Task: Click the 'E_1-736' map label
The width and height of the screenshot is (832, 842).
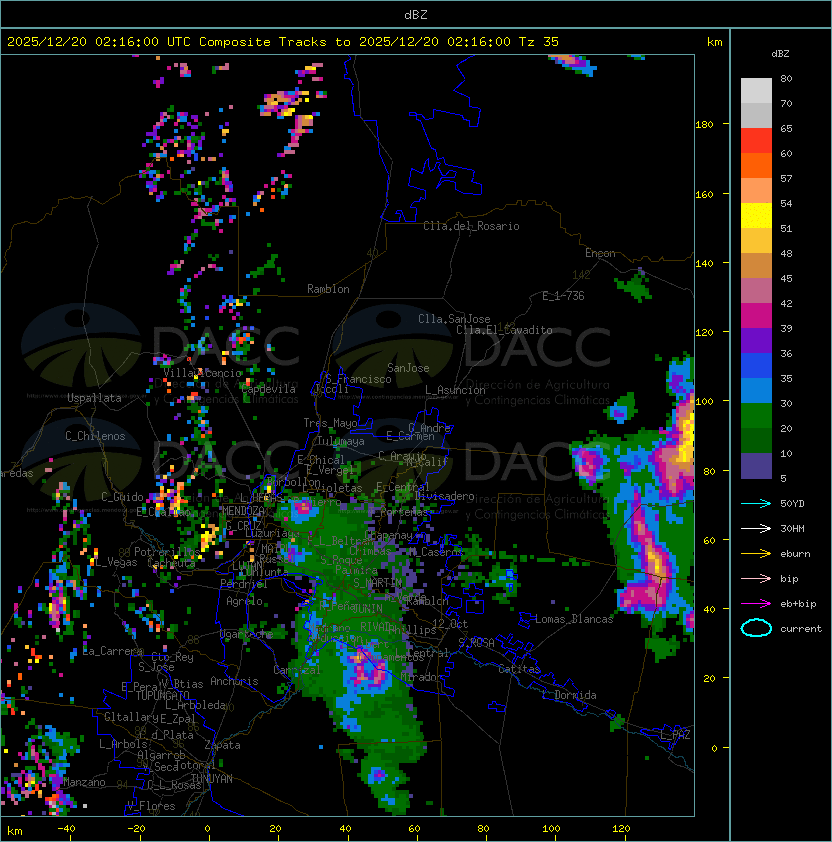Action: coord(563,296)
